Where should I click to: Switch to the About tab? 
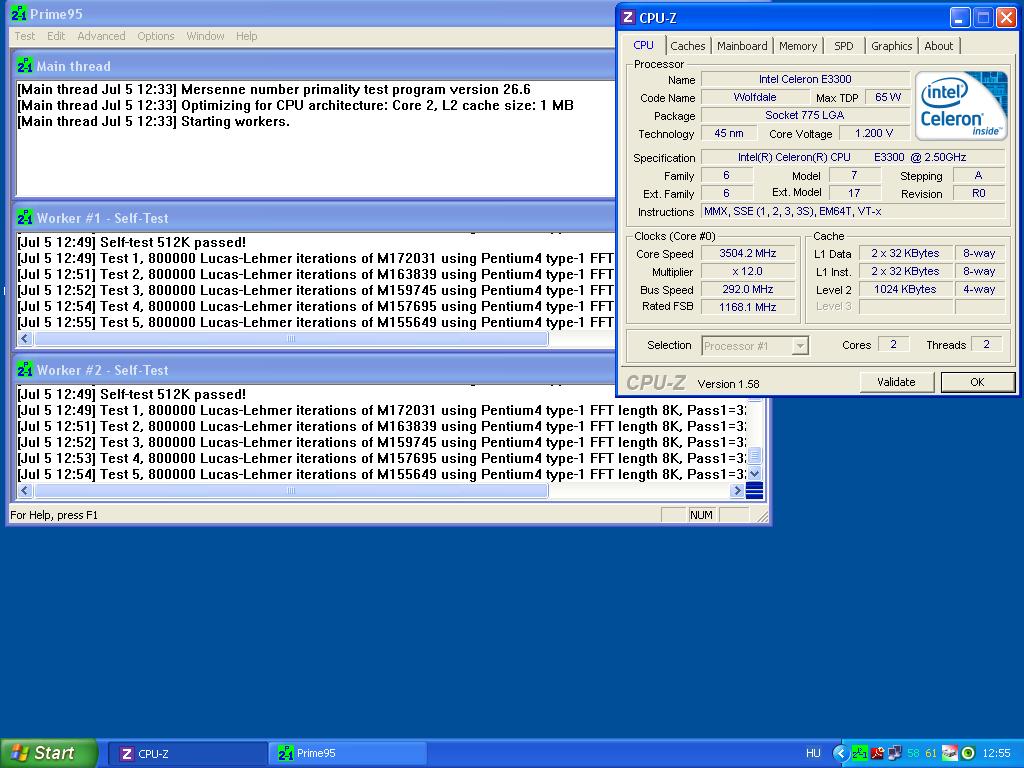tap(938, 46)
